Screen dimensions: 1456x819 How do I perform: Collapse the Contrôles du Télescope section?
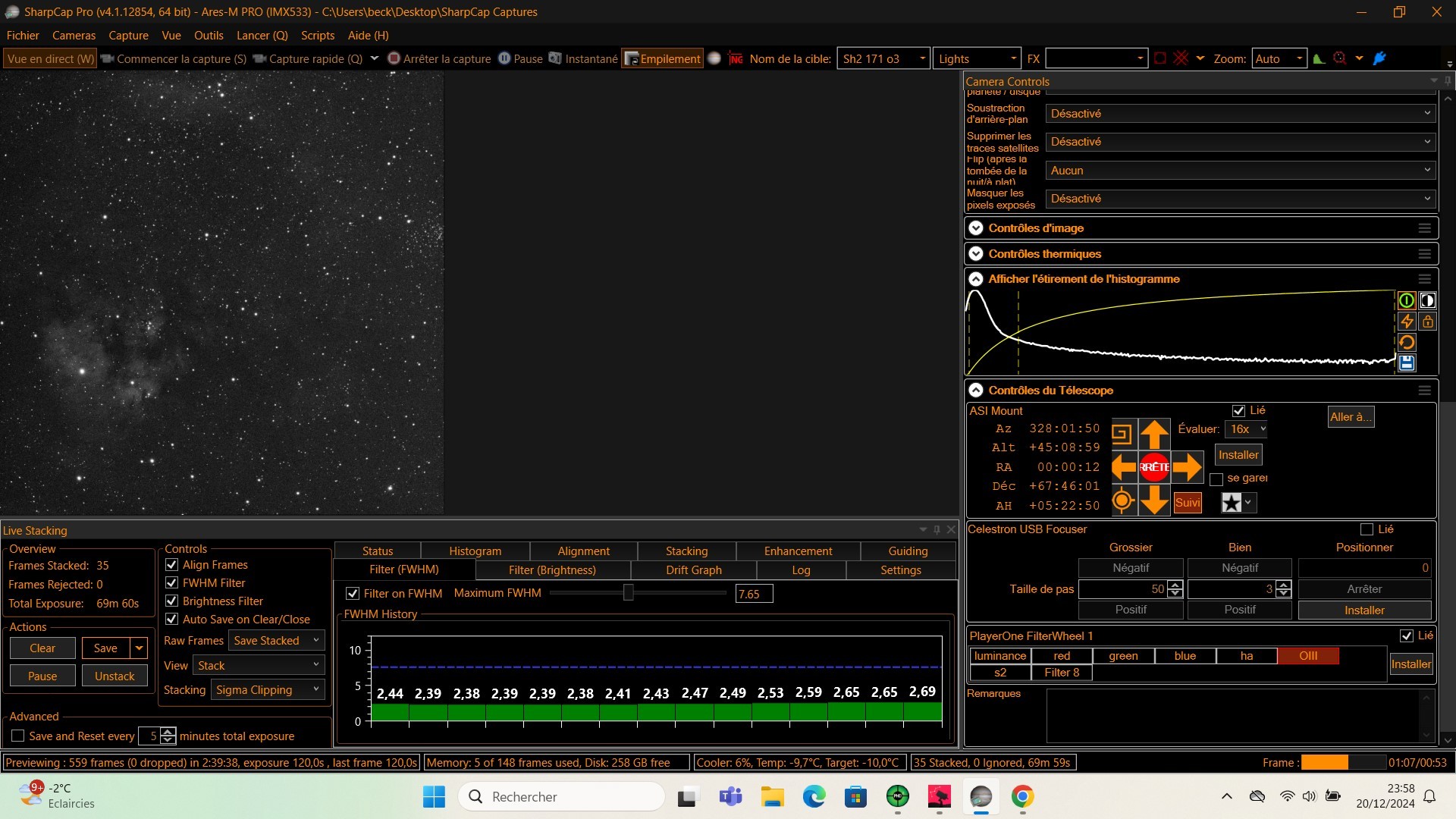(x=976, y=391)
